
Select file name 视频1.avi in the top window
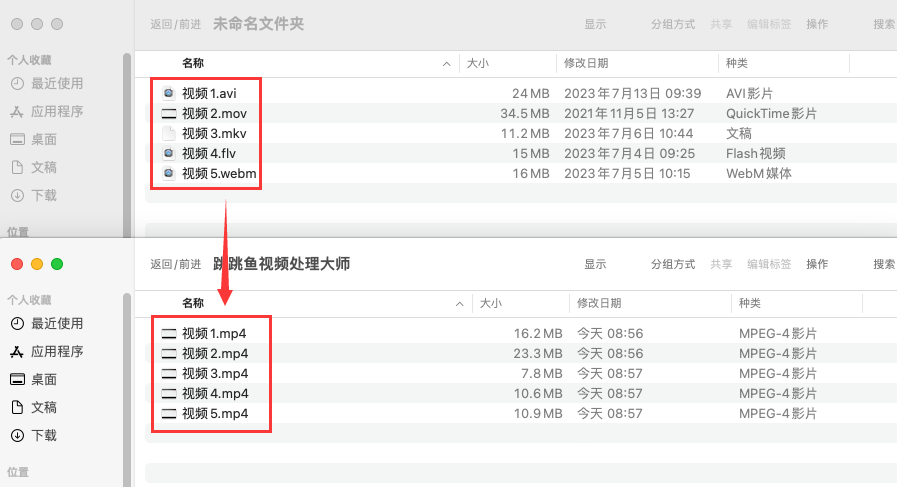pos(209,93)
